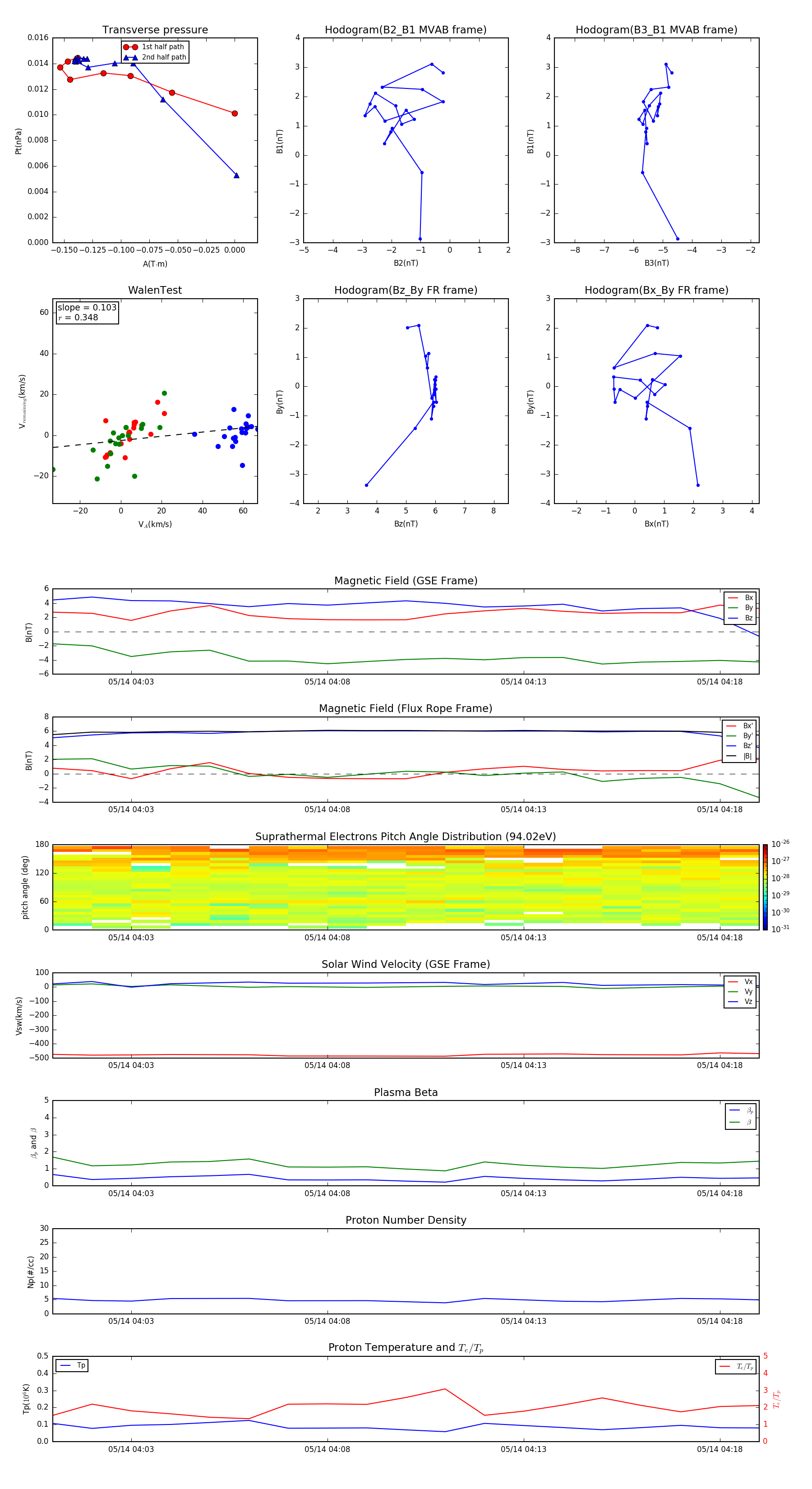This screenshot has height=1489, width=812.
Task: Click the 'Plasma Beta' plot title
Action: tap(406, 1093)
